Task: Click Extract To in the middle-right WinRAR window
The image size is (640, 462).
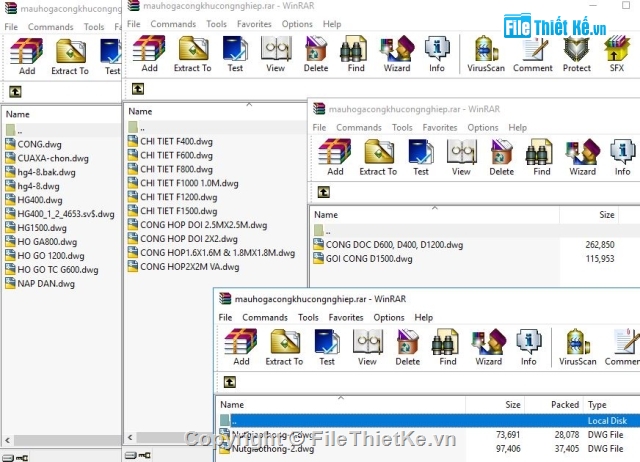Action: (378, 157)
